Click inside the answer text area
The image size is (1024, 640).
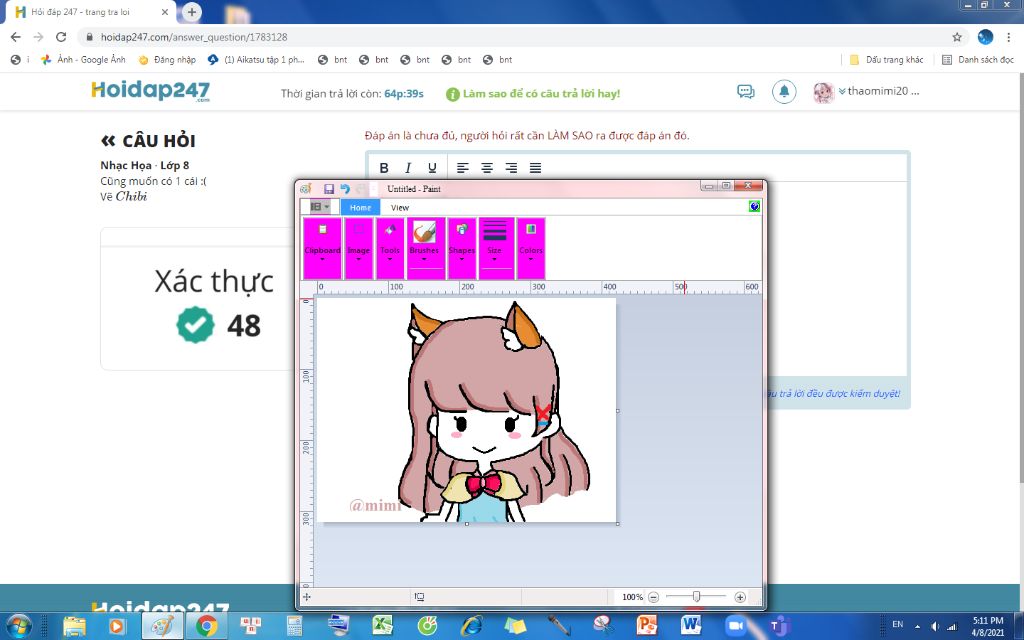(836, 278)
